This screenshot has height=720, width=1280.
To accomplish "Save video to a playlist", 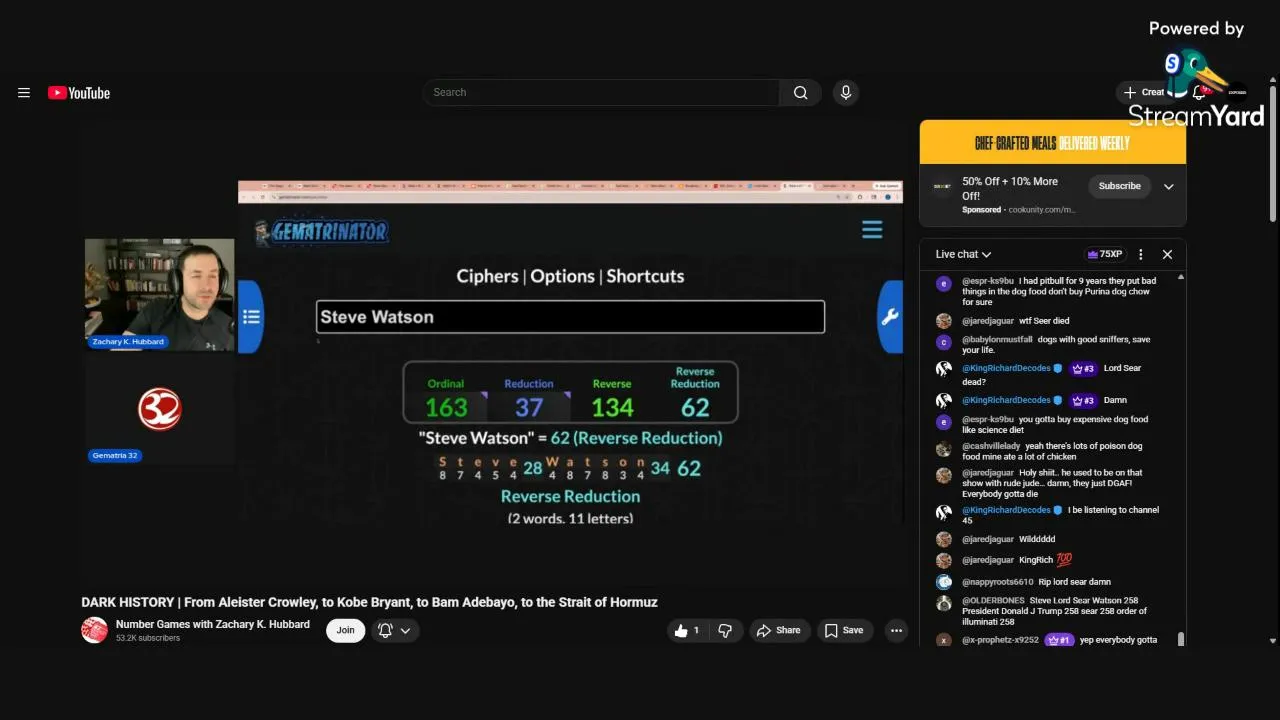I will click(x=843, y=630).
